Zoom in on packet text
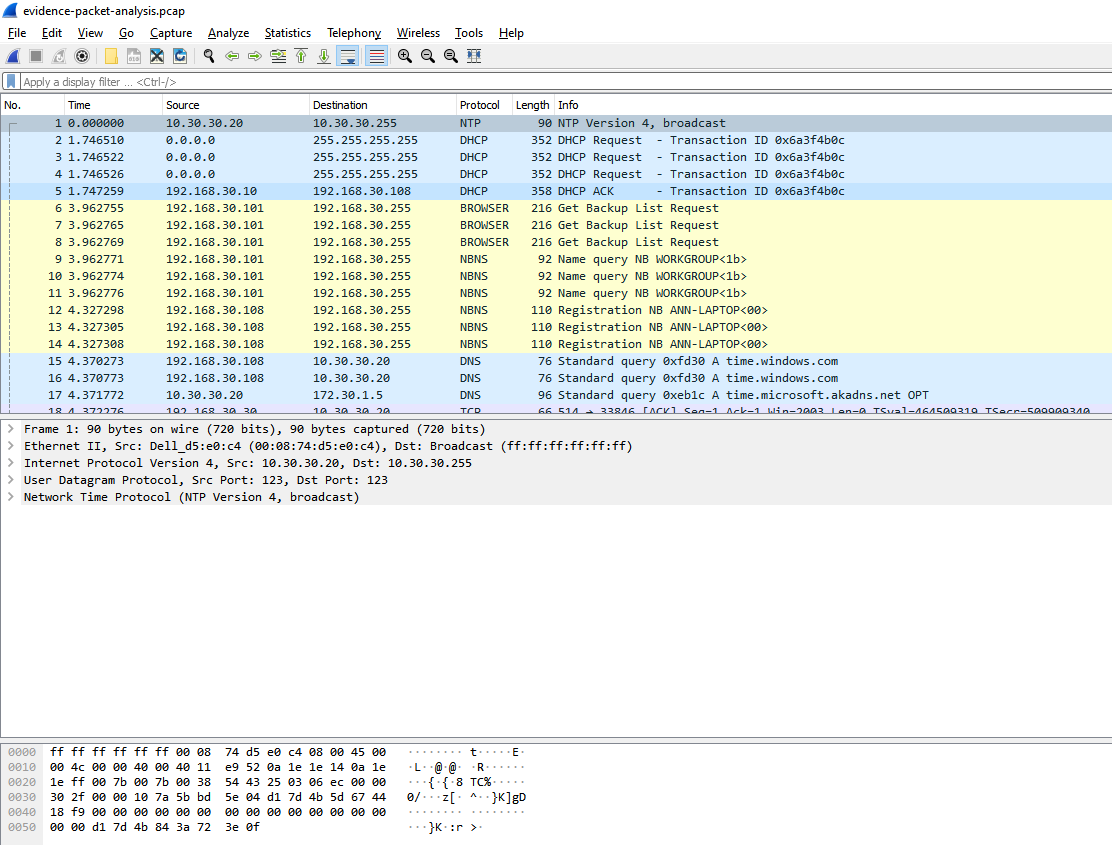Image resolution: width=1112 pixels, height=845 pixels. (x=405, y=56)
